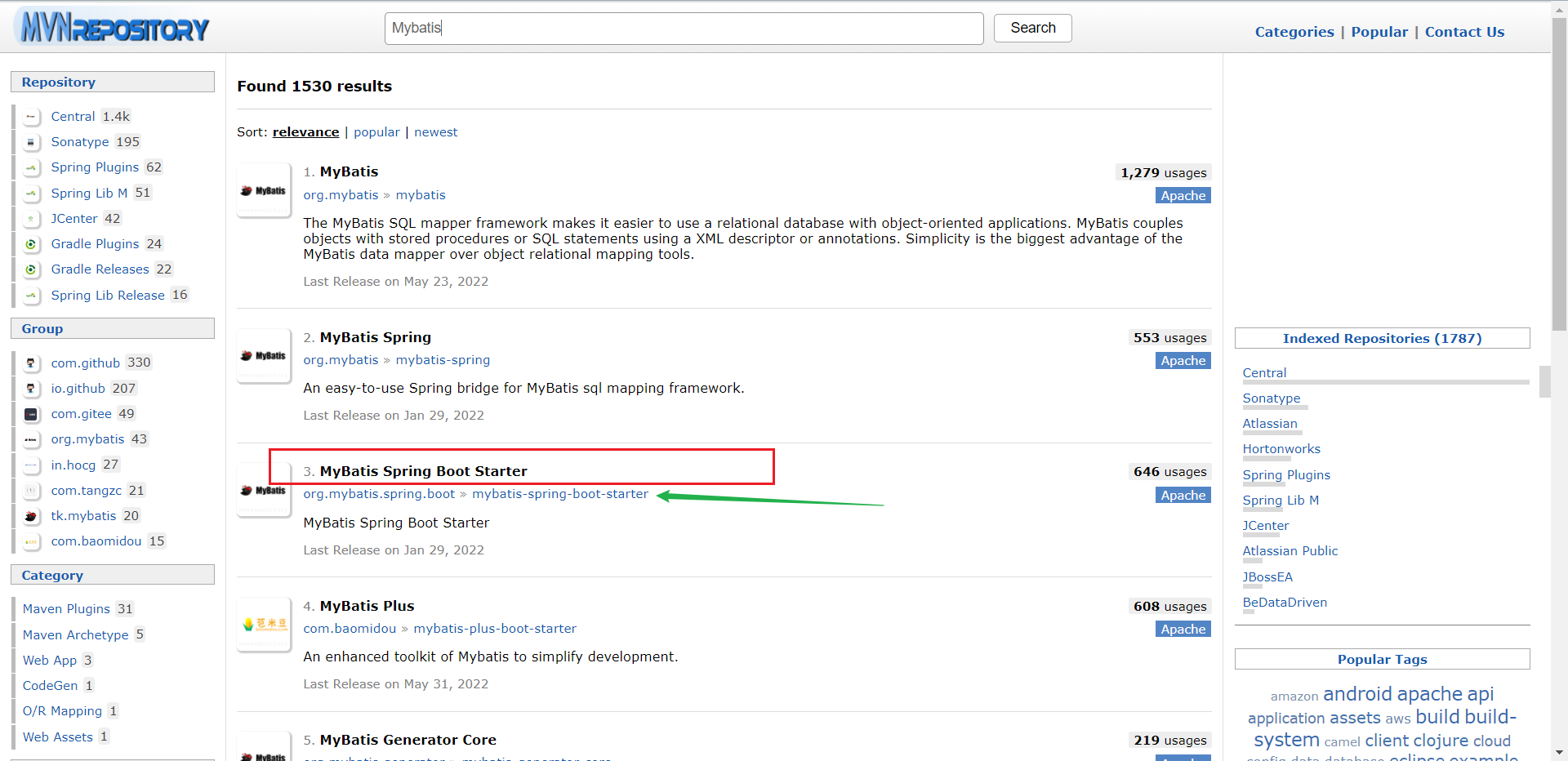Open JBossEA in Indexed Repositories
Viewport: 1568px width, 761px height.
coord(1267,577)
